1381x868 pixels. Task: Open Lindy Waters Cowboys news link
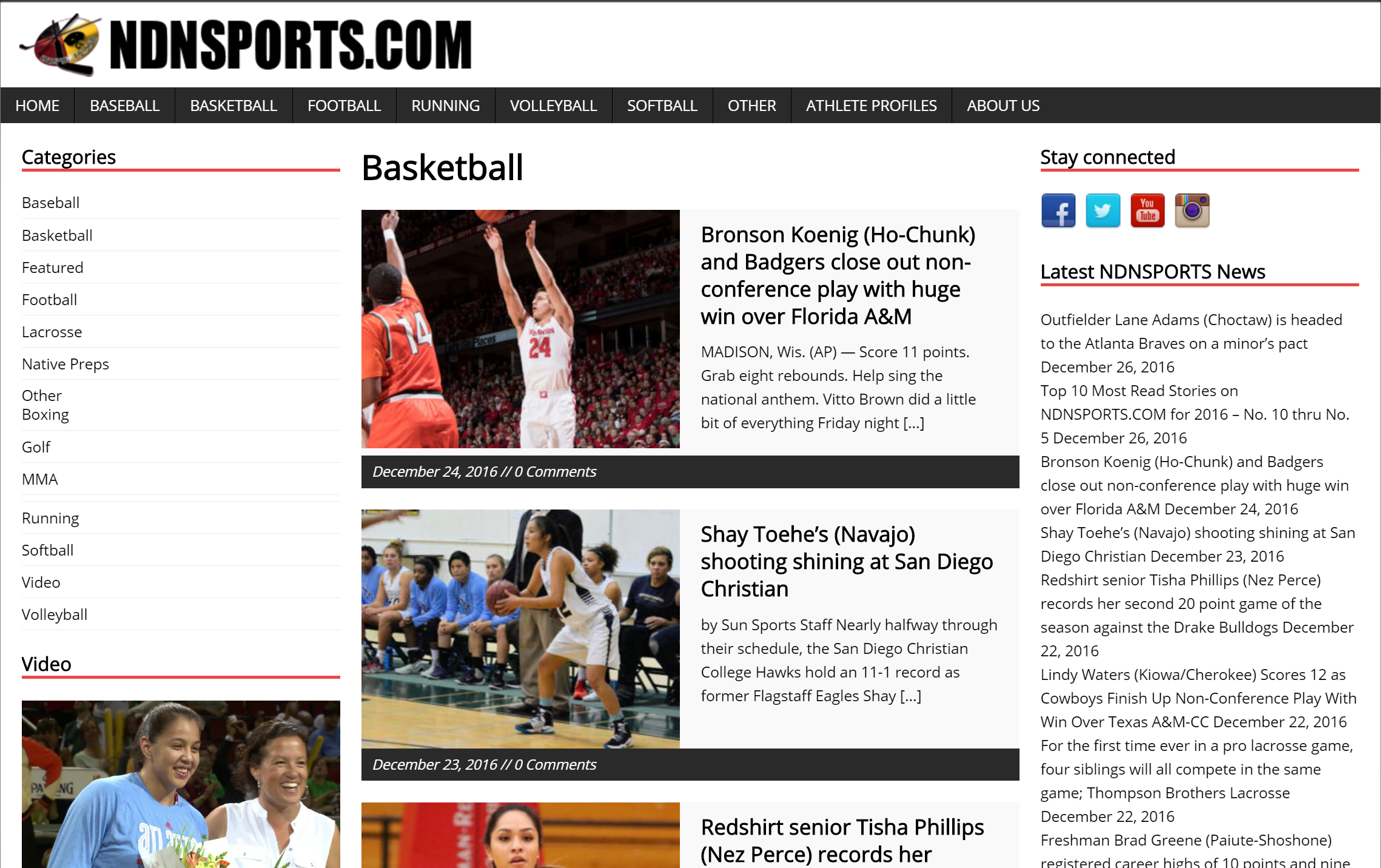pos(1198,698)
